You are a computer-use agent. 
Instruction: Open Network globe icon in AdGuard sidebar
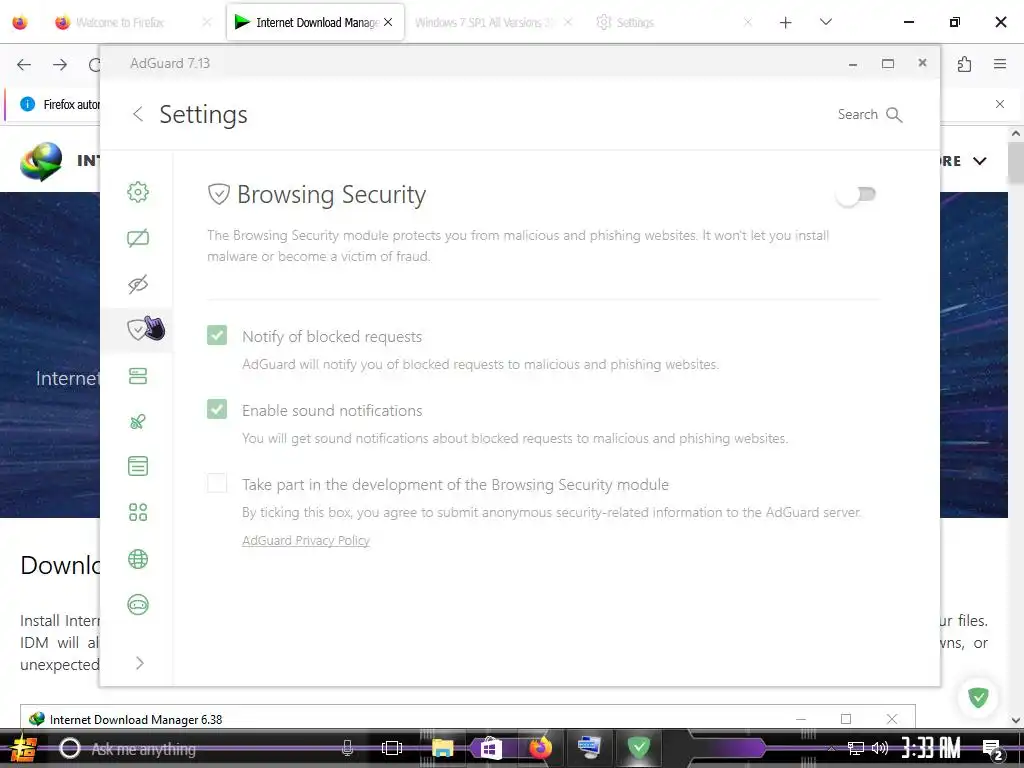[x=138, y=559]
